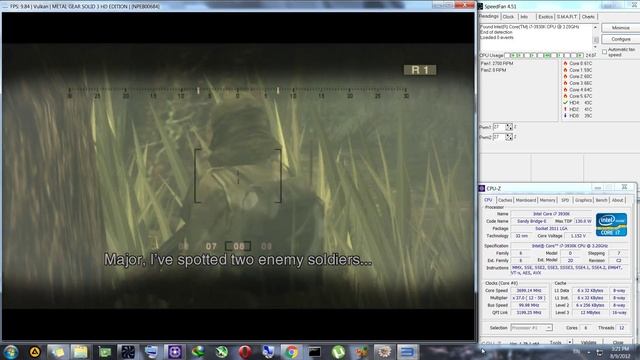Switch to SpeedFan Clock tab
Viewport: 640px width, 360px height.
tap(508, 17)
